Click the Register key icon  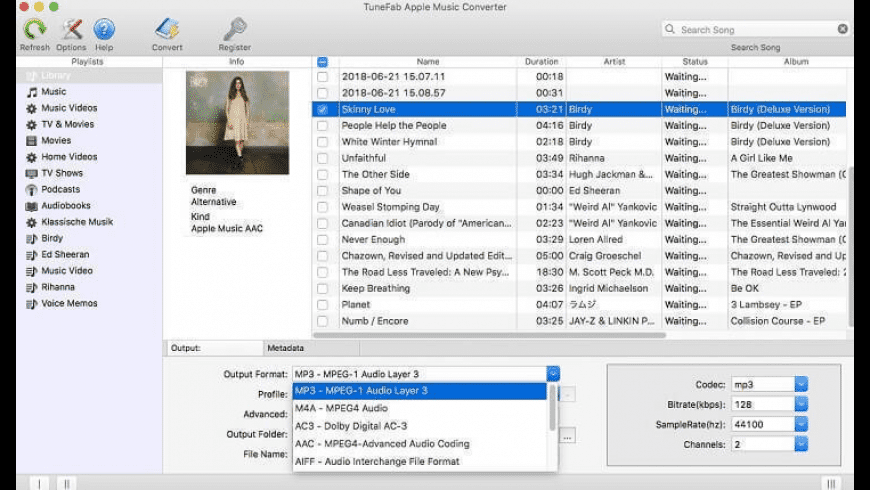pyautogui.click(x=234, y=30)
